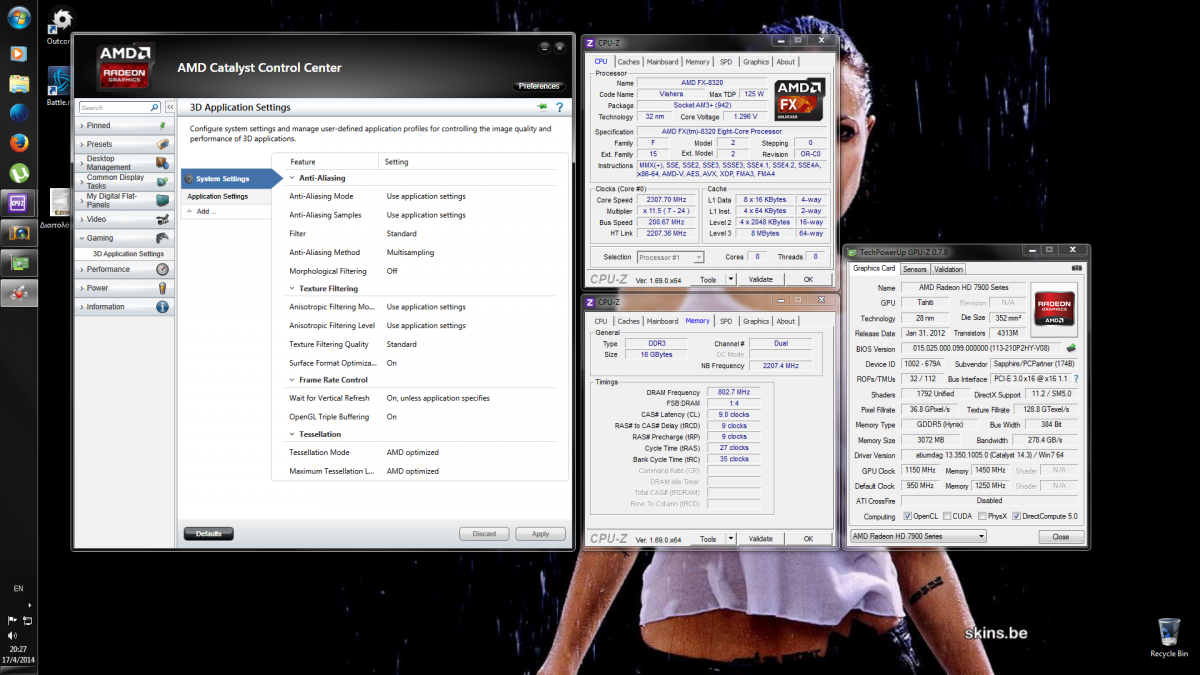Viewport: 1200px width, 675px height.
Task: Click the Apply button in Catalyst
Action: click(x=540, y=534)
